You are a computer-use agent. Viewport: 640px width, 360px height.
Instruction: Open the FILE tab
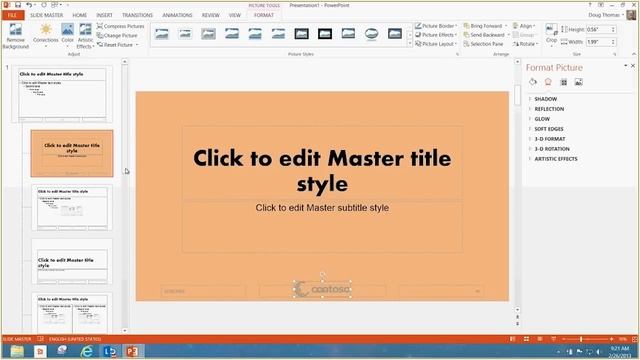point(13,15)
